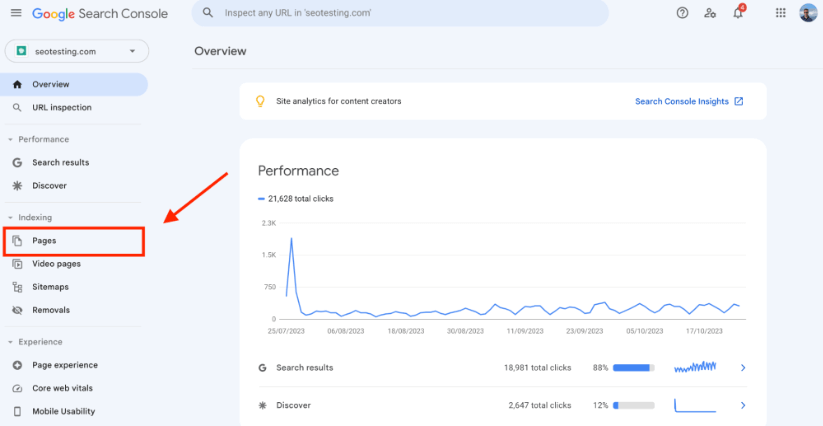Open Search Console Insights link

pos(682,101)
